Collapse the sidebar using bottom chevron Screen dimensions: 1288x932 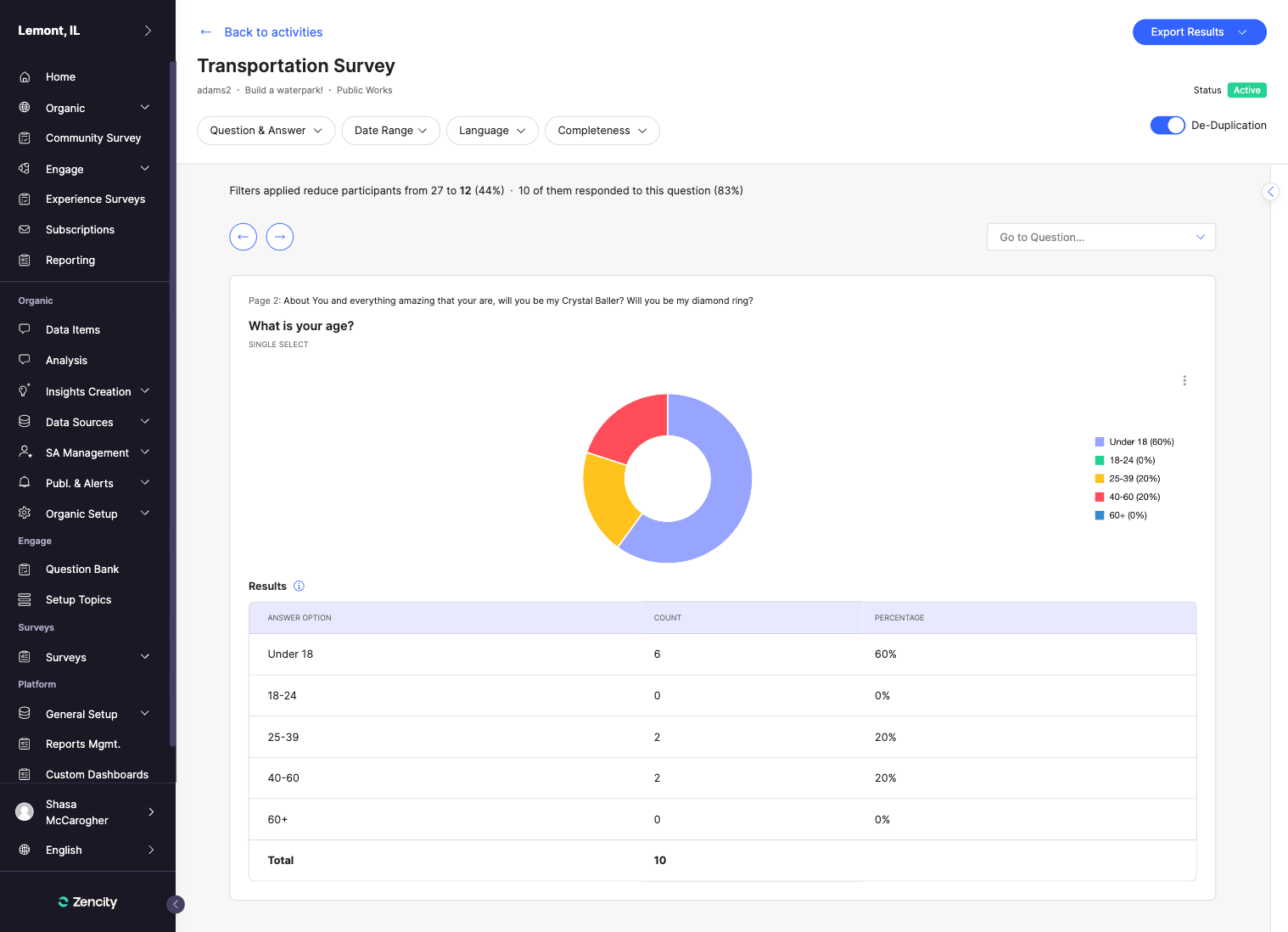click(176, 904)
